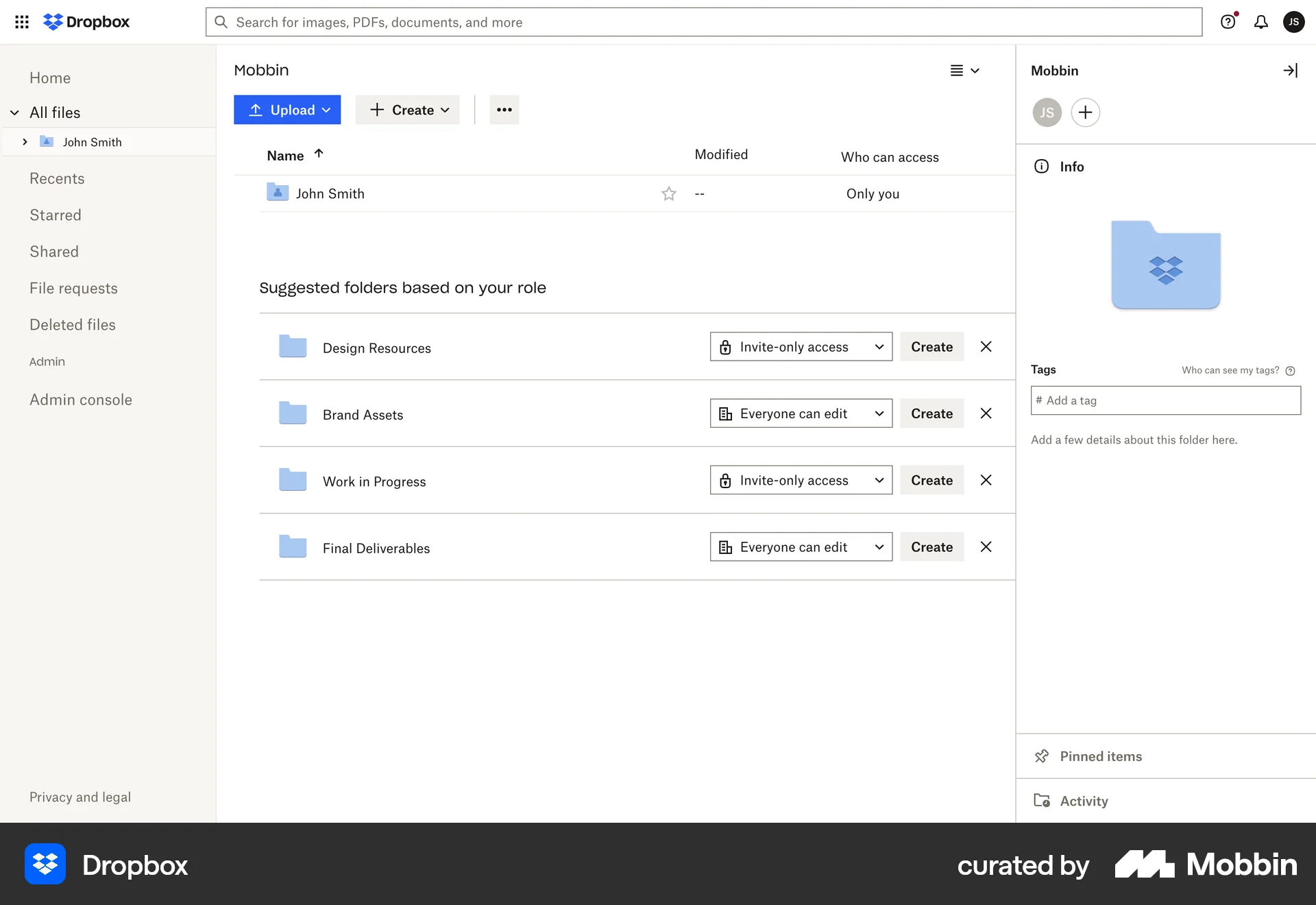Image resolution: width=1316 pixels, height=905 pixels.
Task: Click the Info icon in side panel
Action: click(x=1041, y=167)
